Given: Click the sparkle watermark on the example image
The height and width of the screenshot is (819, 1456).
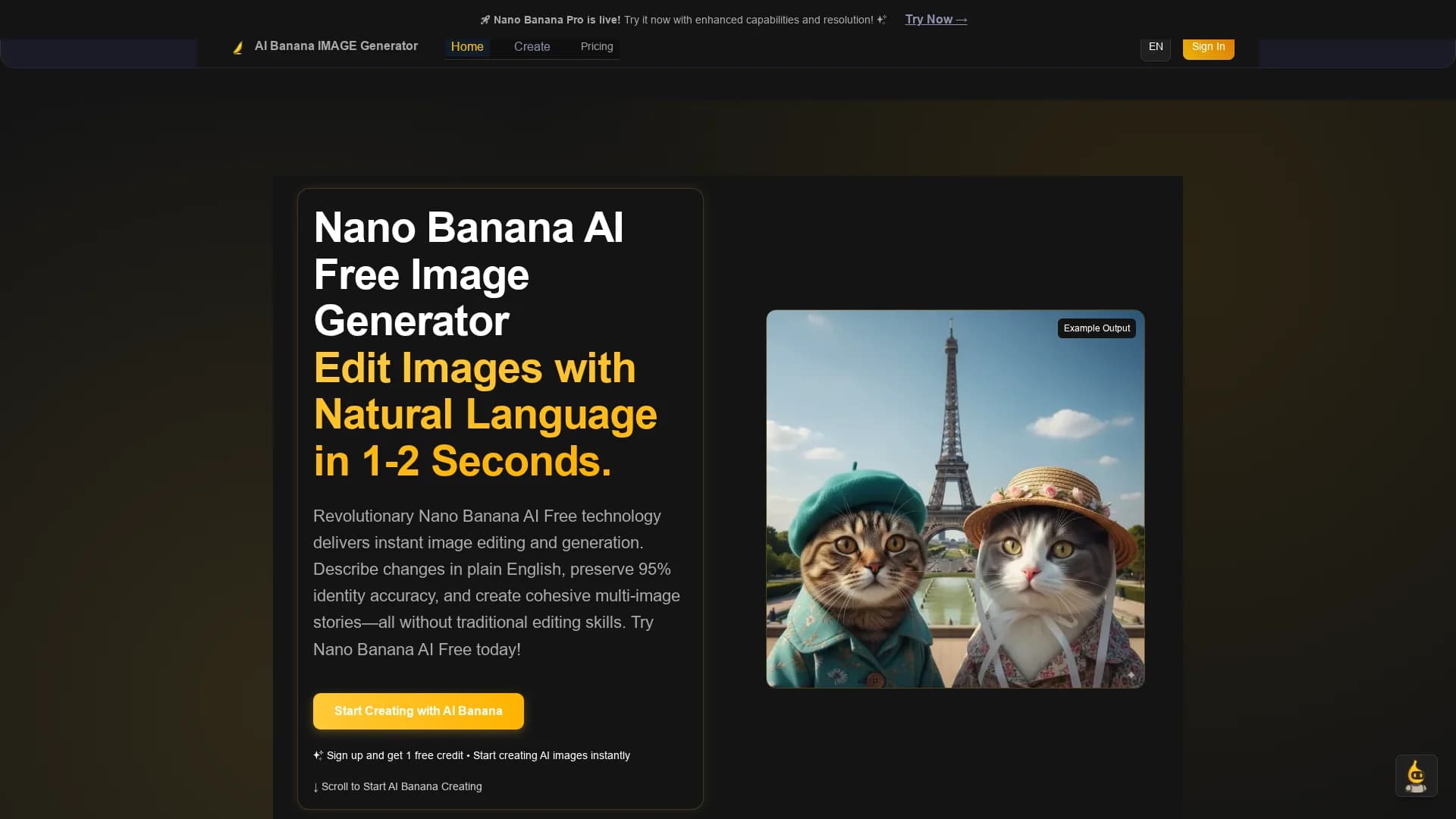Looking at the screenshot, I should pos(1131,674).
